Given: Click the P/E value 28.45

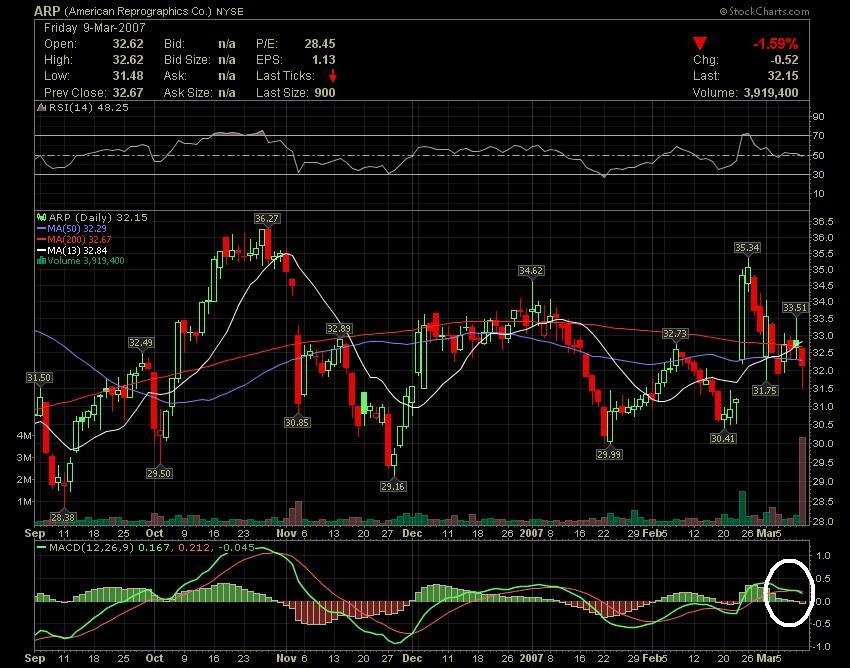Looking at the screenshot, I should pos(320,44).
